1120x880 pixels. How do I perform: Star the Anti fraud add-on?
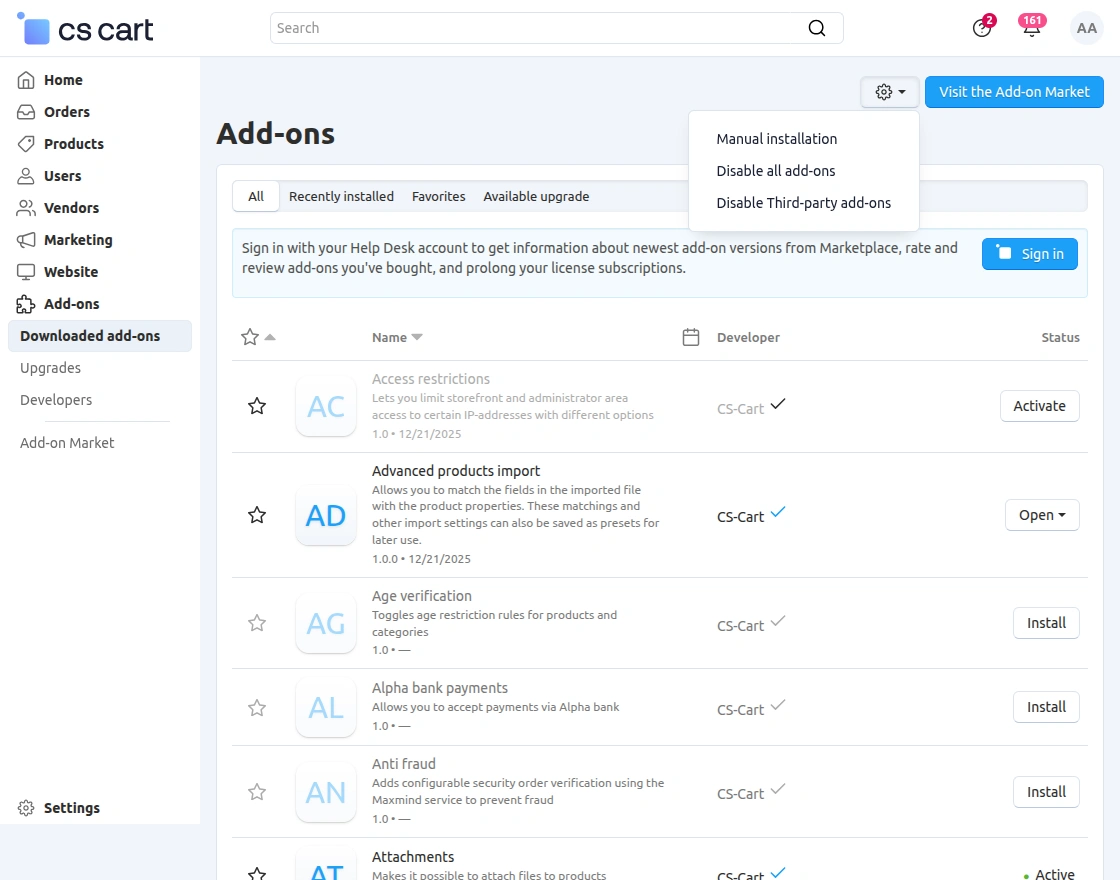coord(257,791)
